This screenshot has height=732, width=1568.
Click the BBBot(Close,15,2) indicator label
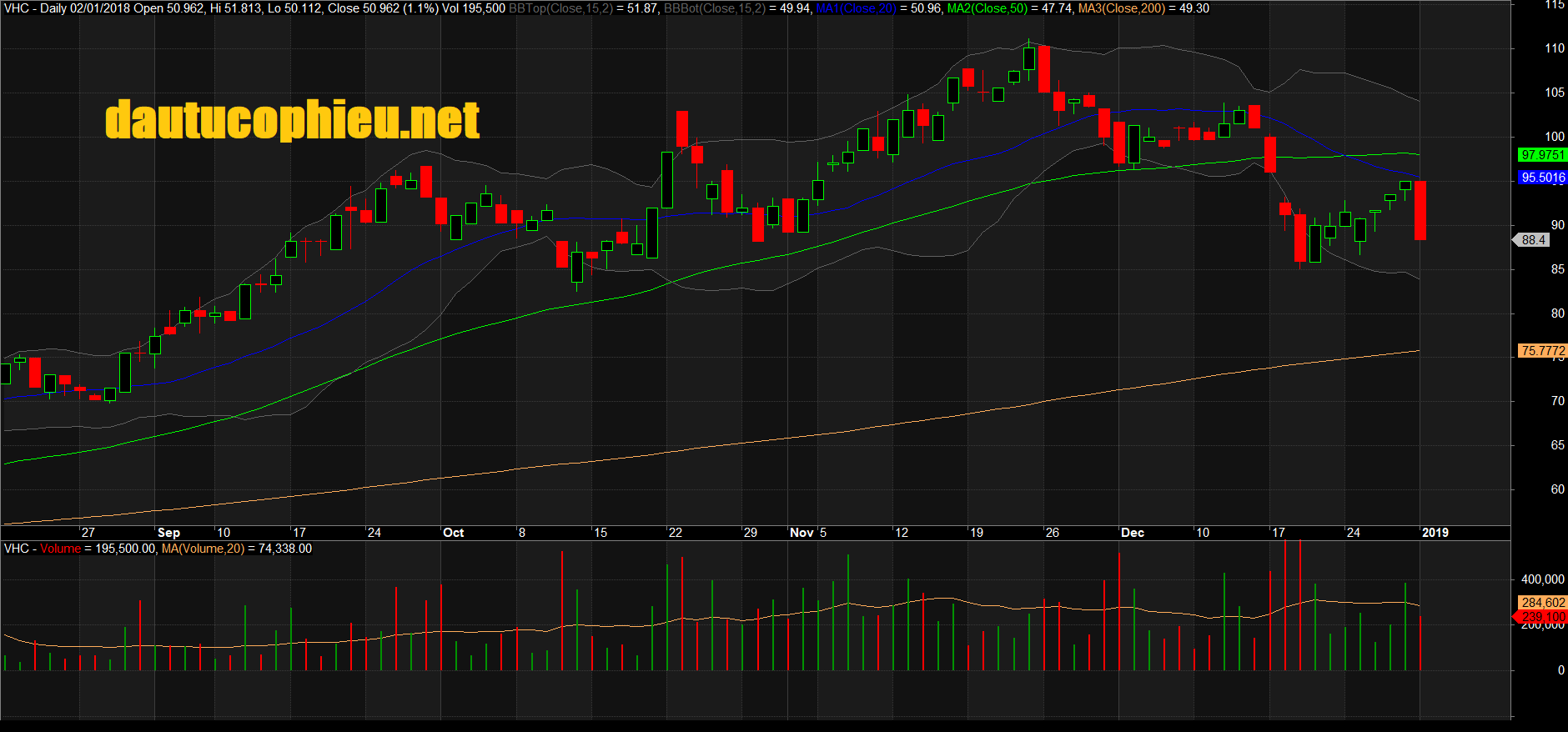[x=714, y=8]
